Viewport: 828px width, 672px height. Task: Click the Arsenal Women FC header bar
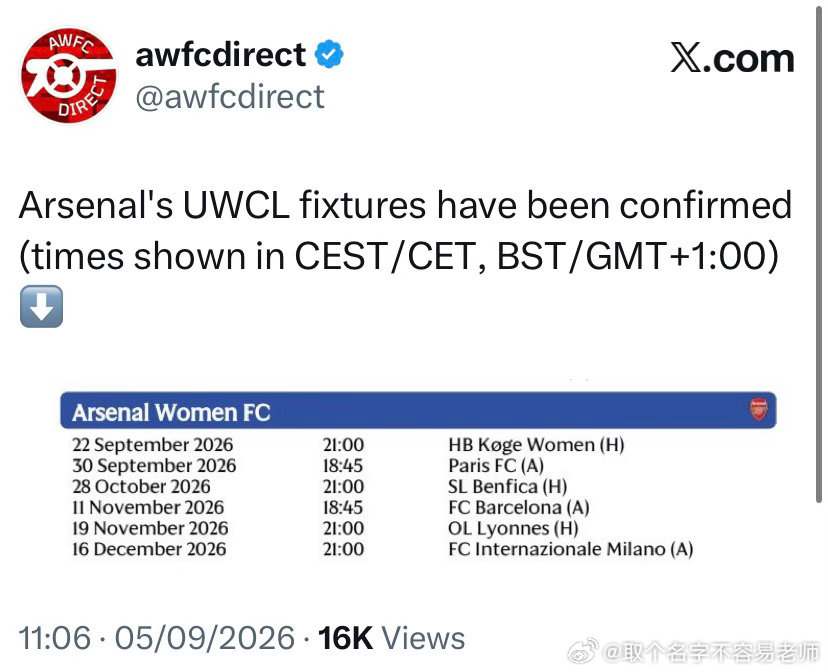pos(418,410)
